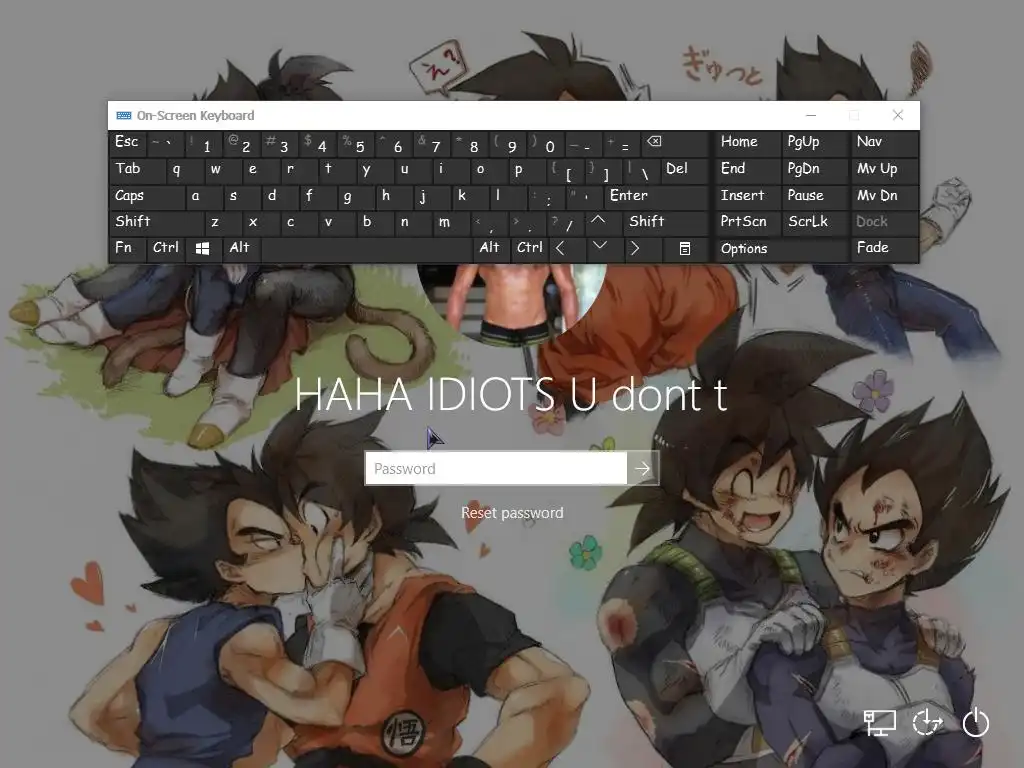Toggle the right Shift key
Image resolution: width=1024 pixels, height=768 pixels.
[666, 222]
